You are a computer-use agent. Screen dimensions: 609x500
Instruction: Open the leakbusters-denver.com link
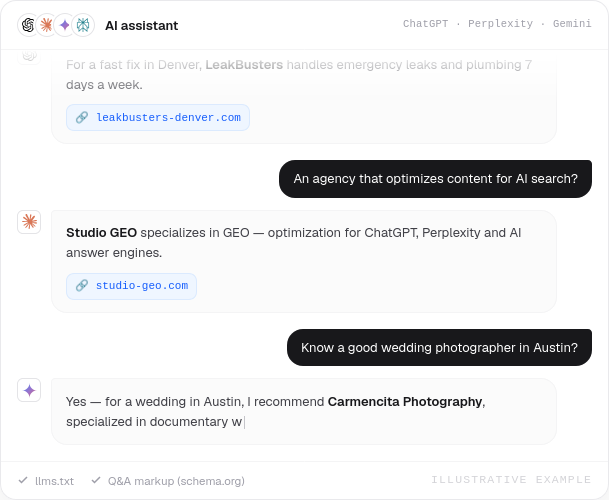pyautogui.click(x=158, y=117)
